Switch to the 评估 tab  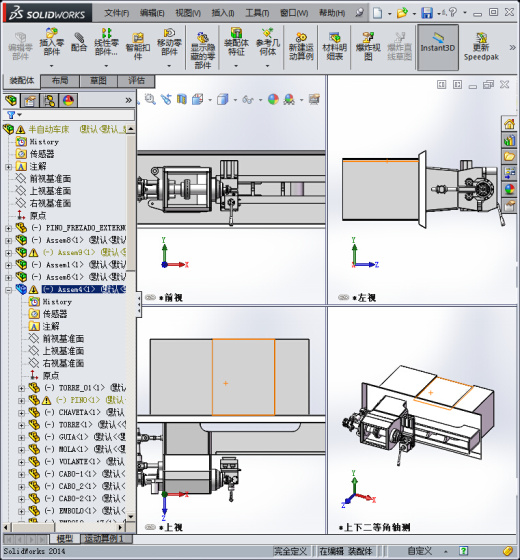[136, 81]
